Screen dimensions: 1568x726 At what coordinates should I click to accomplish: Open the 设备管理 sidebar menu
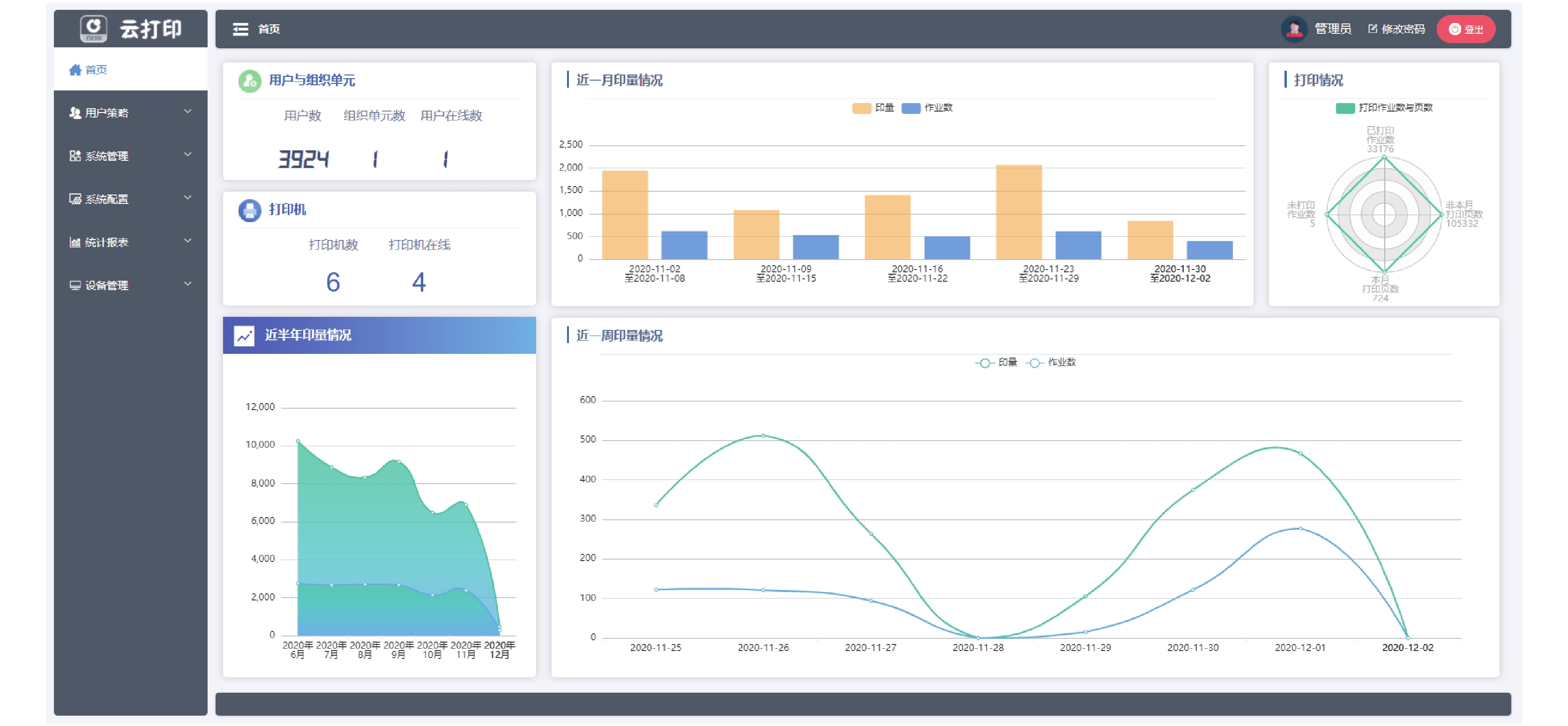[130, 285]
